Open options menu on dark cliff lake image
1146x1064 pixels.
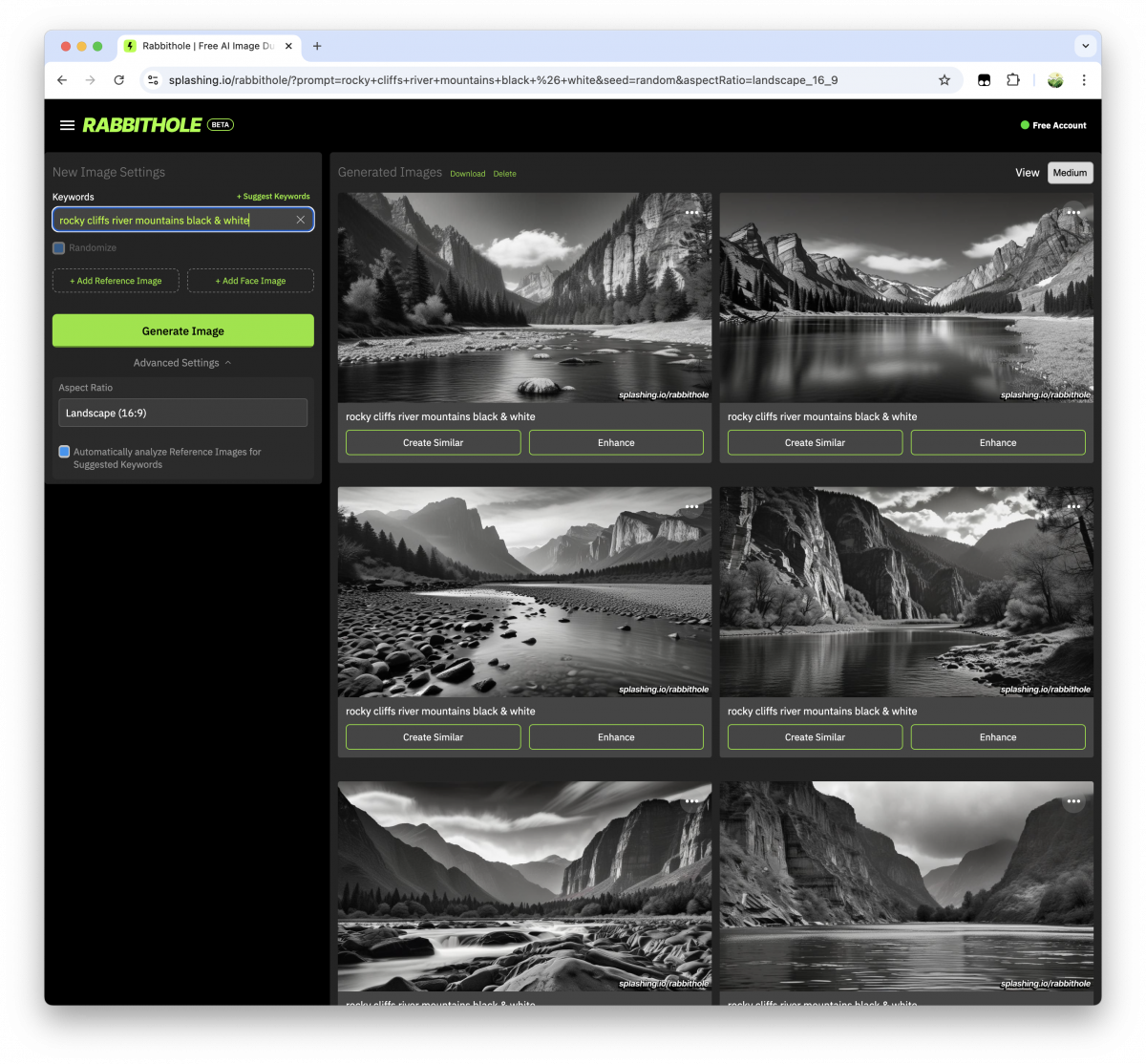click(1073, 506)
